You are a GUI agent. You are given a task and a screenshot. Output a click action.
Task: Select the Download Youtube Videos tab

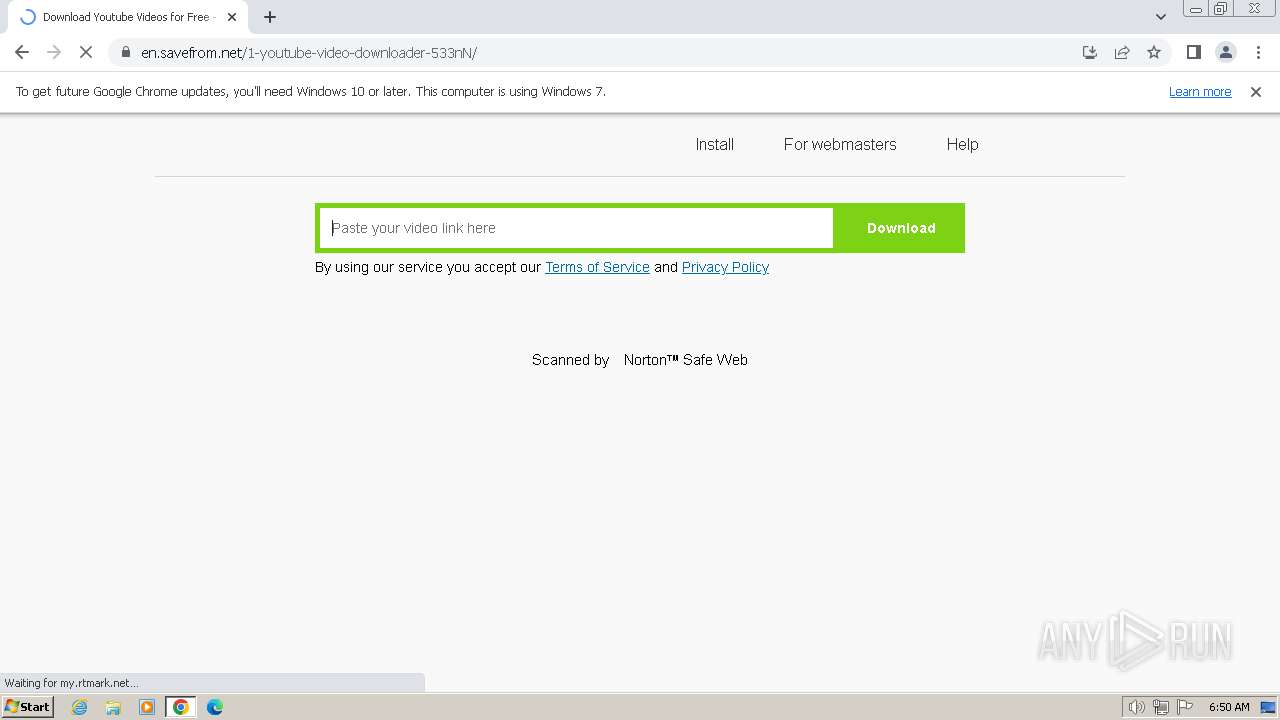coord(126,17)
